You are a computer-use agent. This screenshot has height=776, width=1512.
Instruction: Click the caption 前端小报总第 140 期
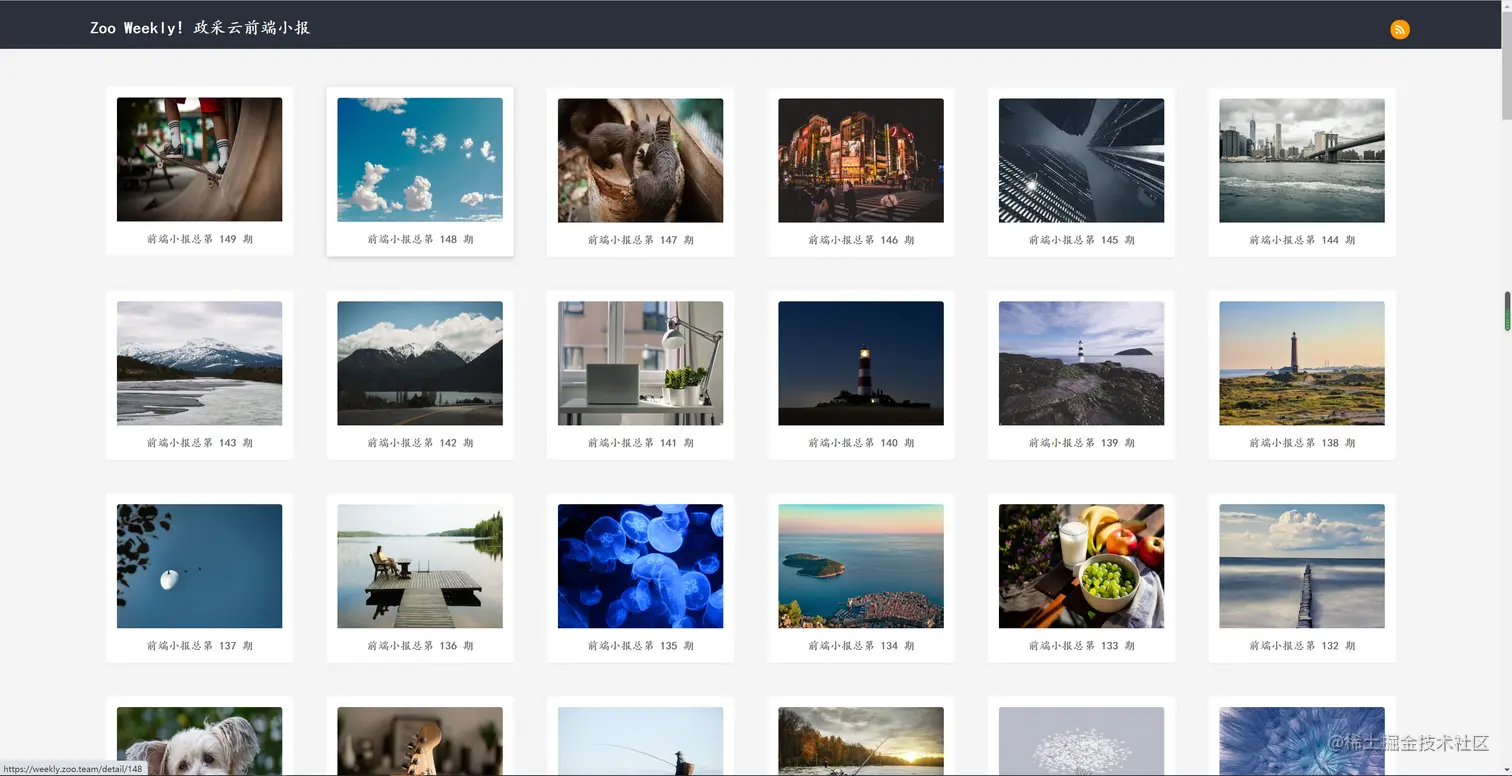861,443
